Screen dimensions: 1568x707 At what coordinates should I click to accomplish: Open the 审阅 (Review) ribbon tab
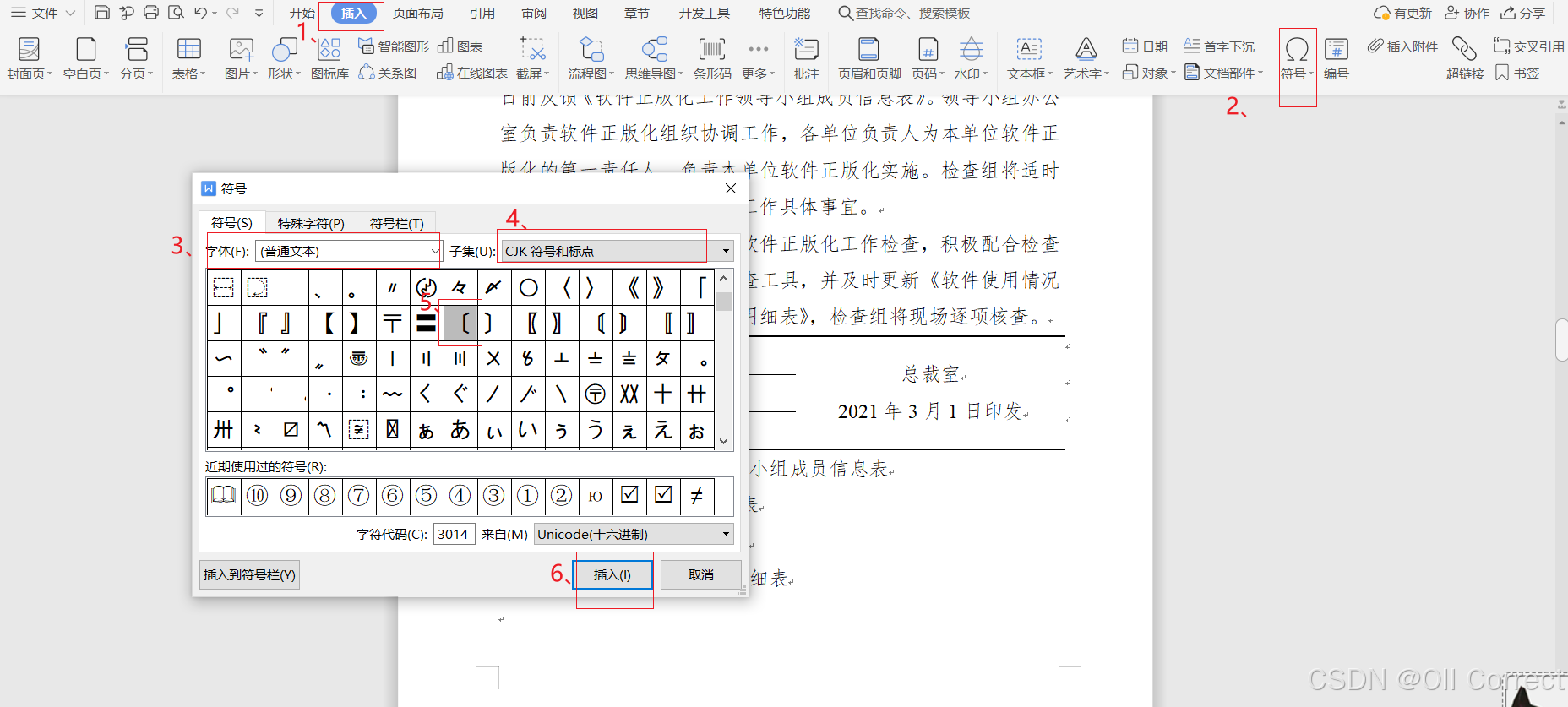click(x=534, y=13)
